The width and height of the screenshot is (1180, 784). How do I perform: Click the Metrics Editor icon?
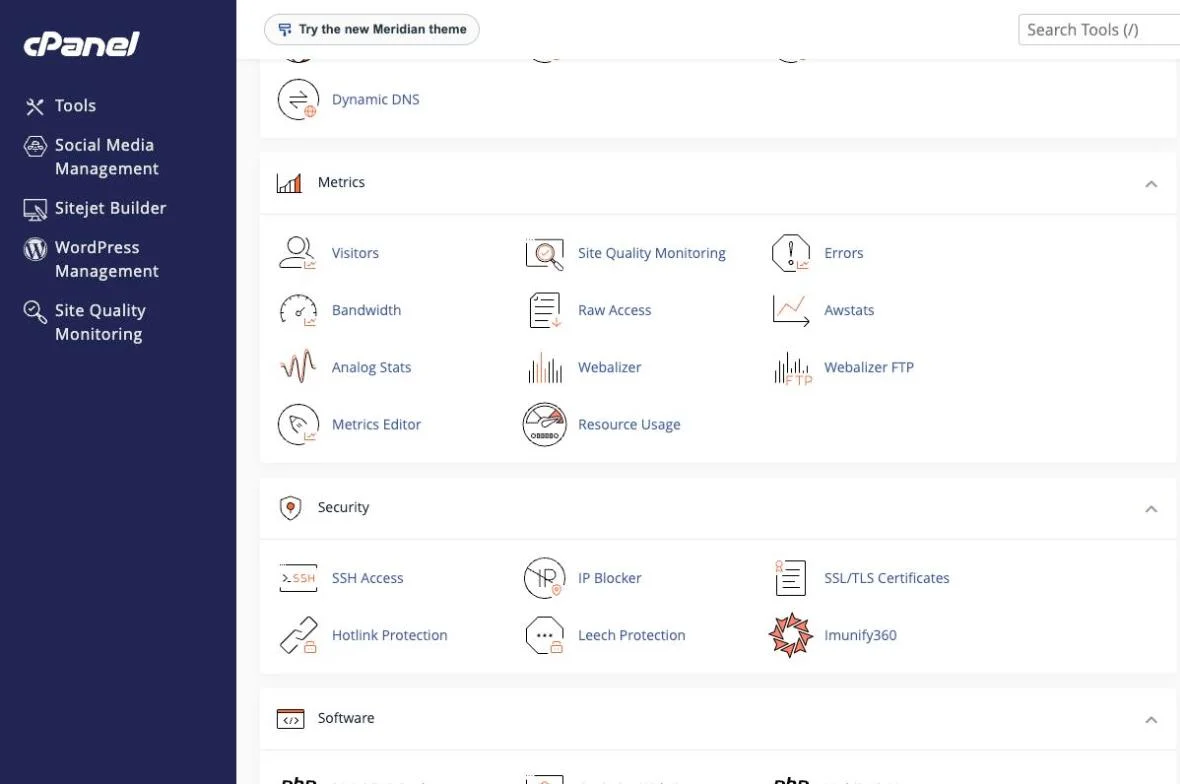point(298,424)
